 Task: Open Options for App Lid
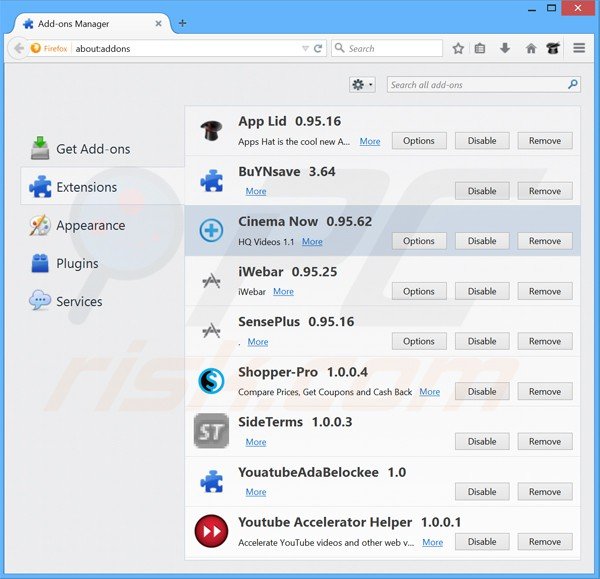click(419, 141)
